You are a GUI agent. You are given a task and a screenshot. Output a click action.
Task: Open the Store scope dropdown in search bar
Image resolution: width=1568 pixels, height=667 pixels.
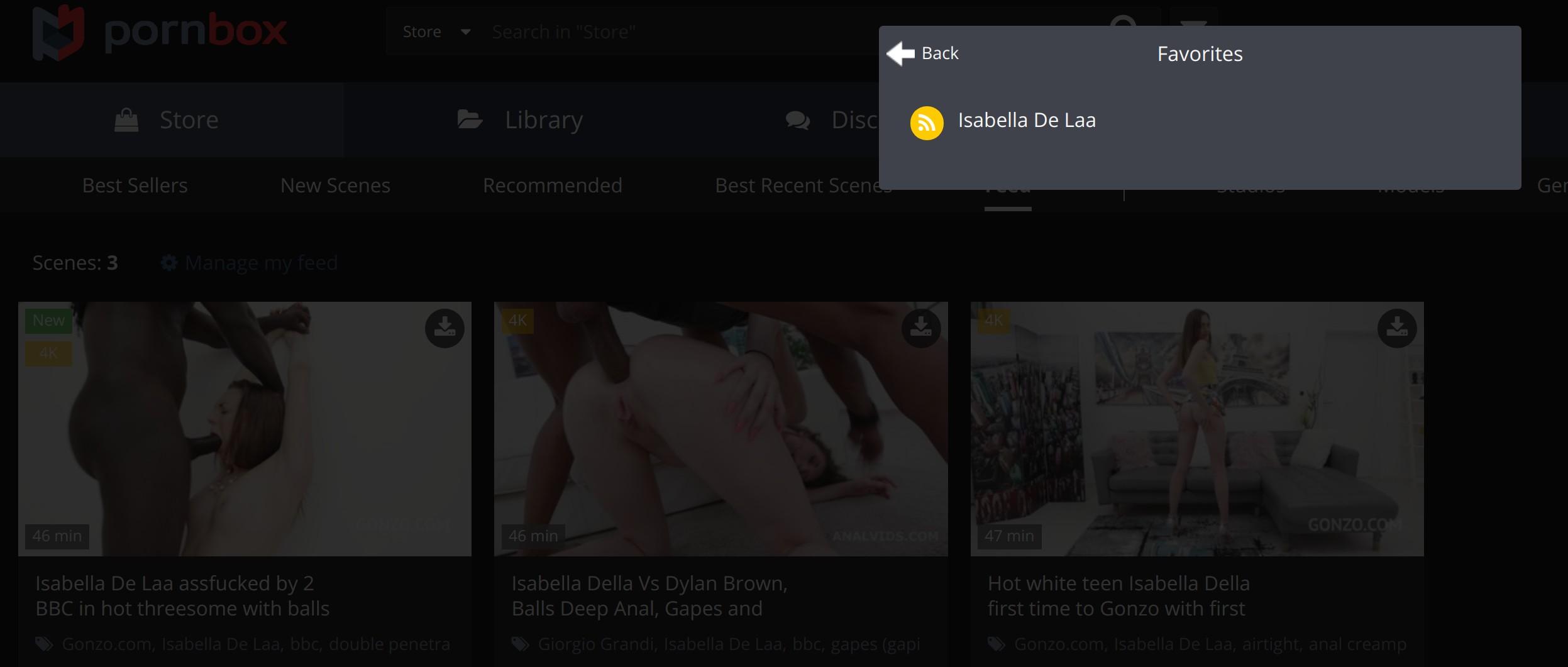click(x=436, y=32)
